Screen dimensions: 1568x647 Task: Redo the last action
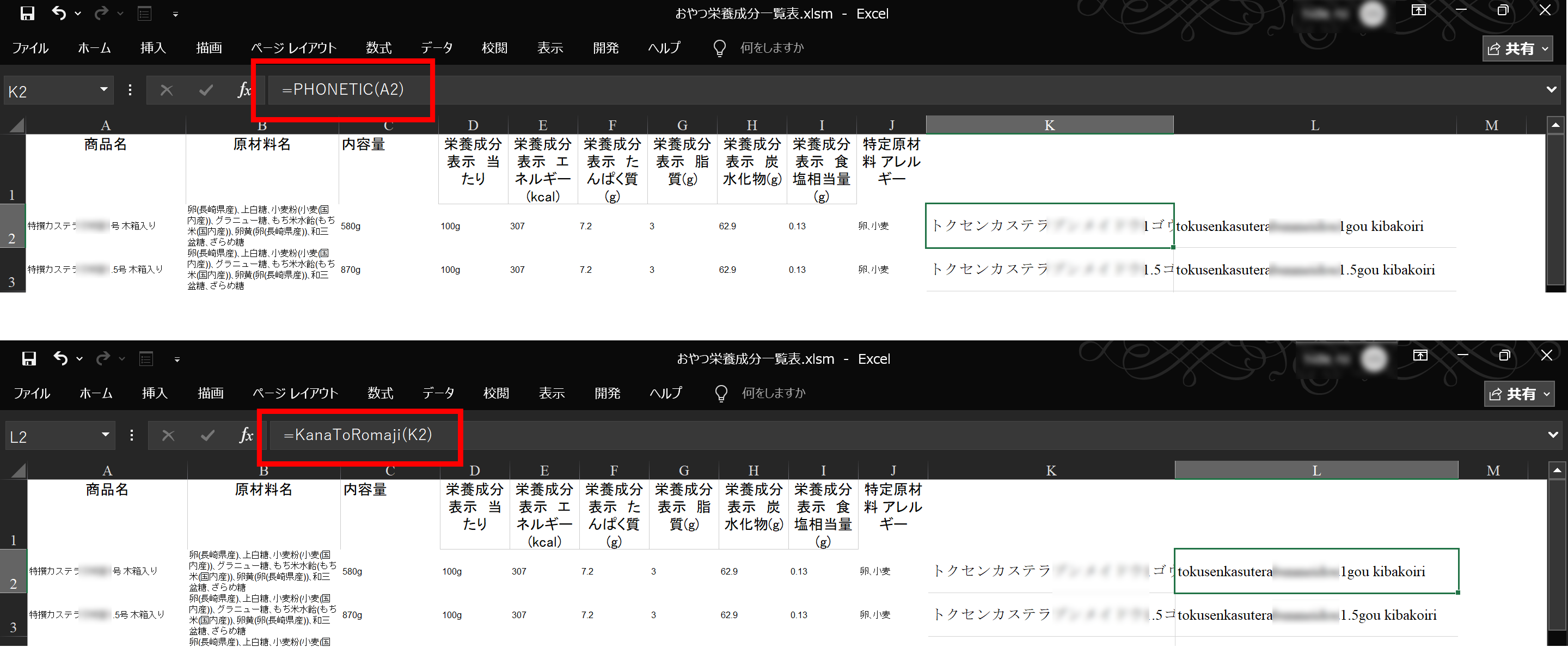tap(101, 13)
